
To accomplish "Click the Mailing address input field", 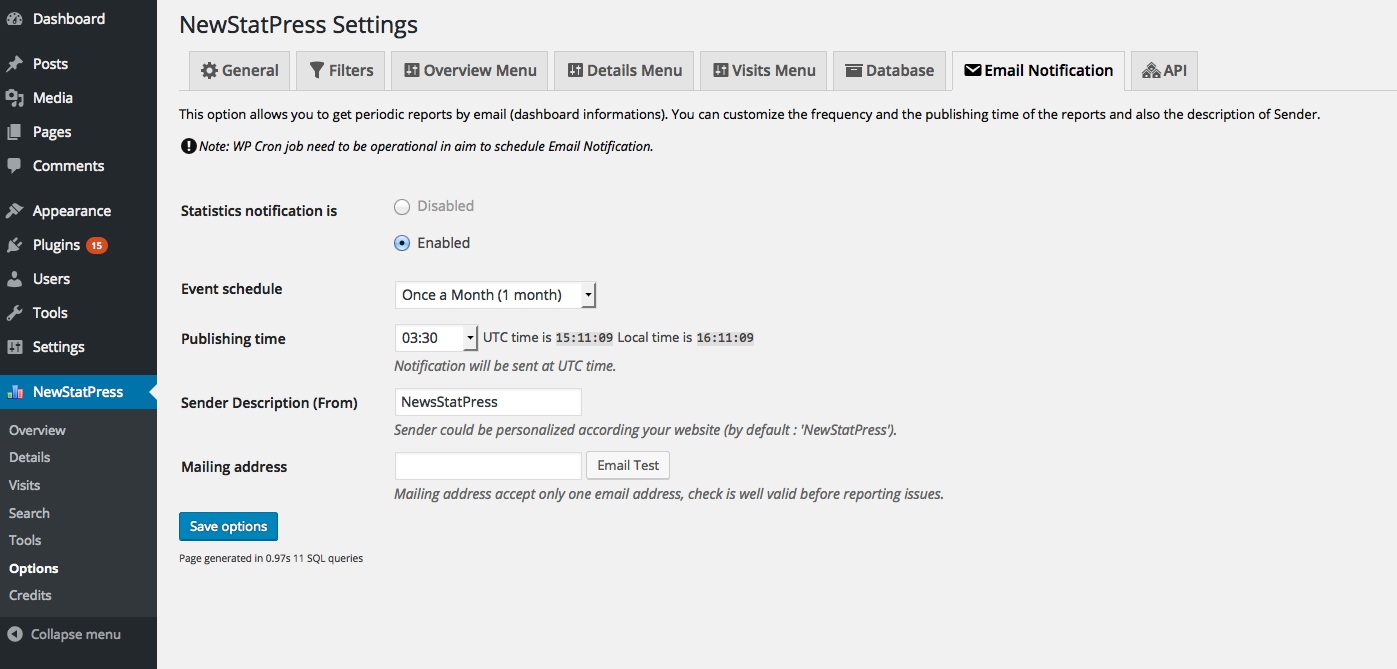I will [x=488, y=466].
